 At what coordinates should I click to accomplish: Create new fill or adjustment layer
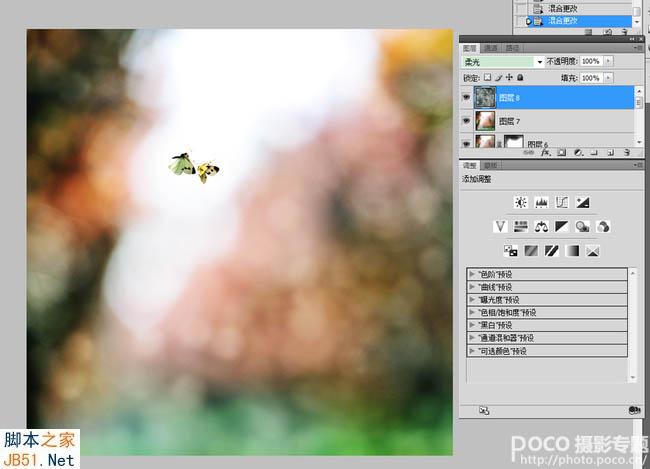[x=578, y=153]
